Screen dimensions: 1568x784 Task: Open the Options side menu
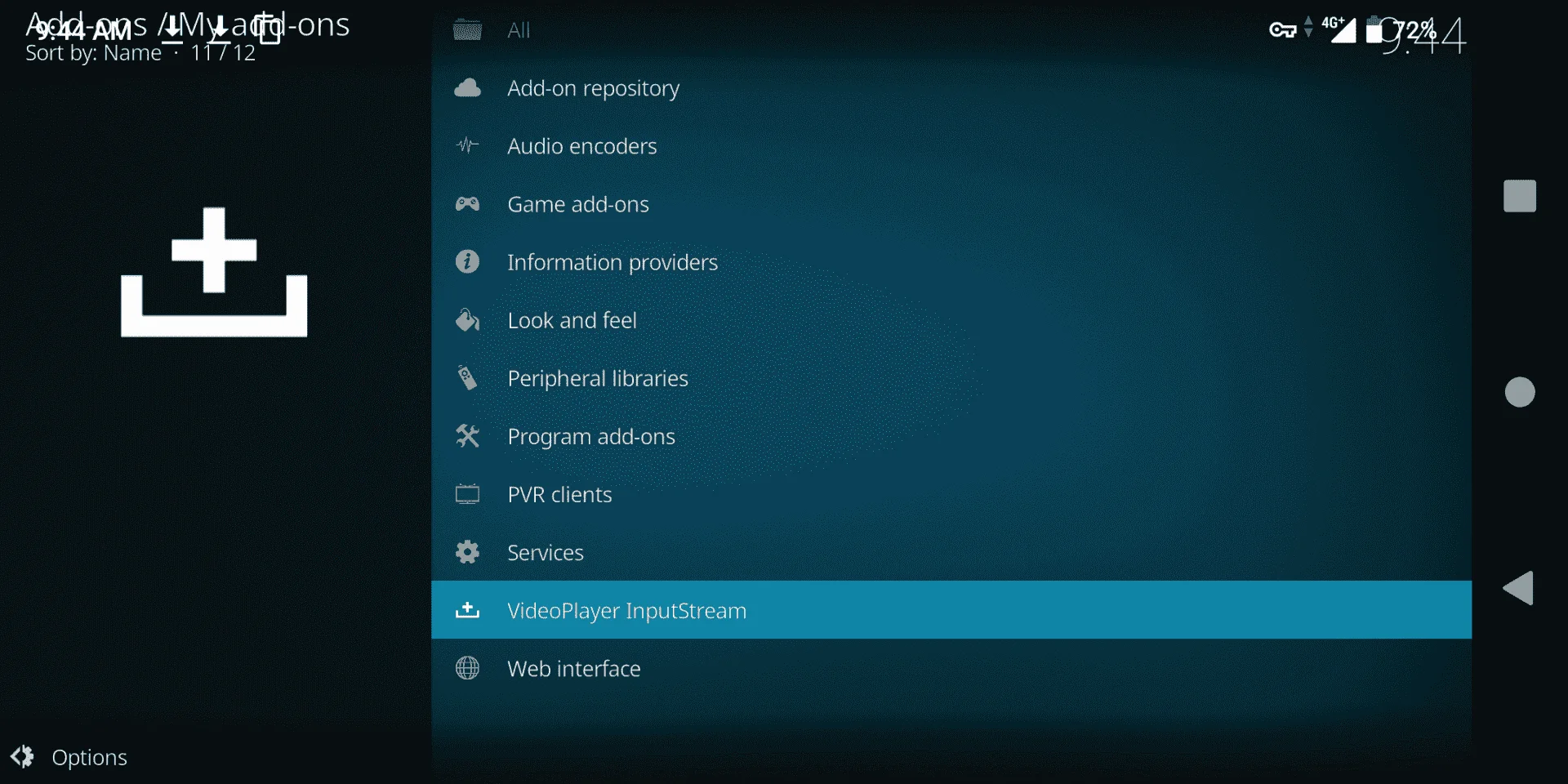pos(69,757)
